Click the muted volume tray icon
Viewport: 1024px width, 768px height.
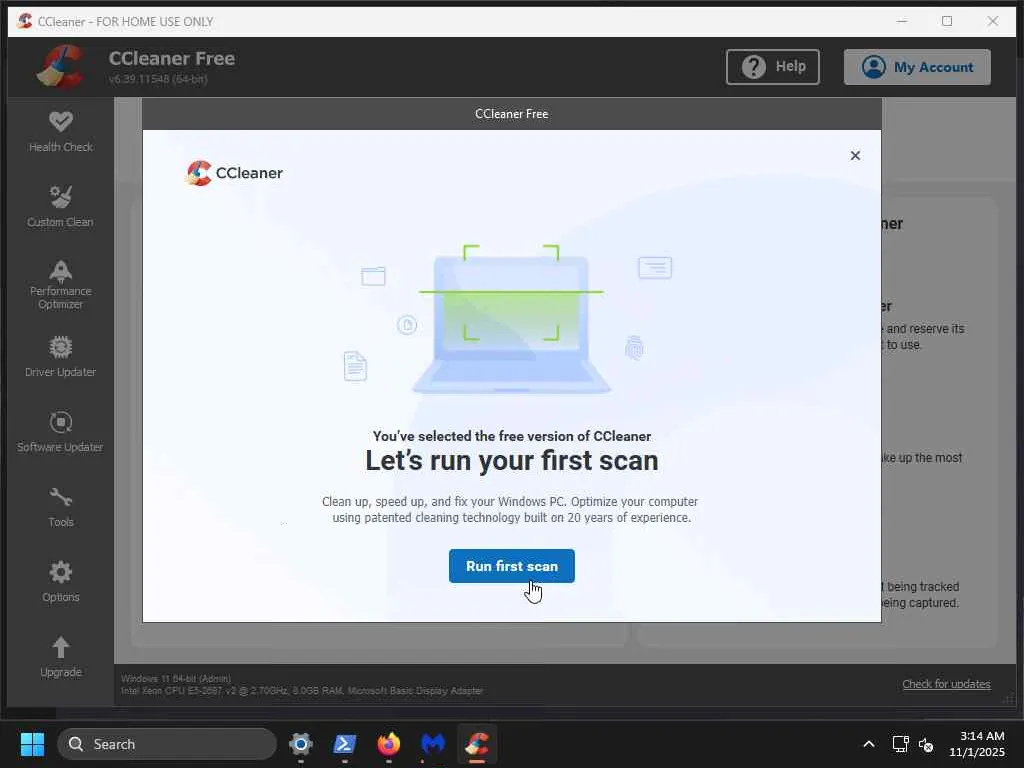[925, 744]
